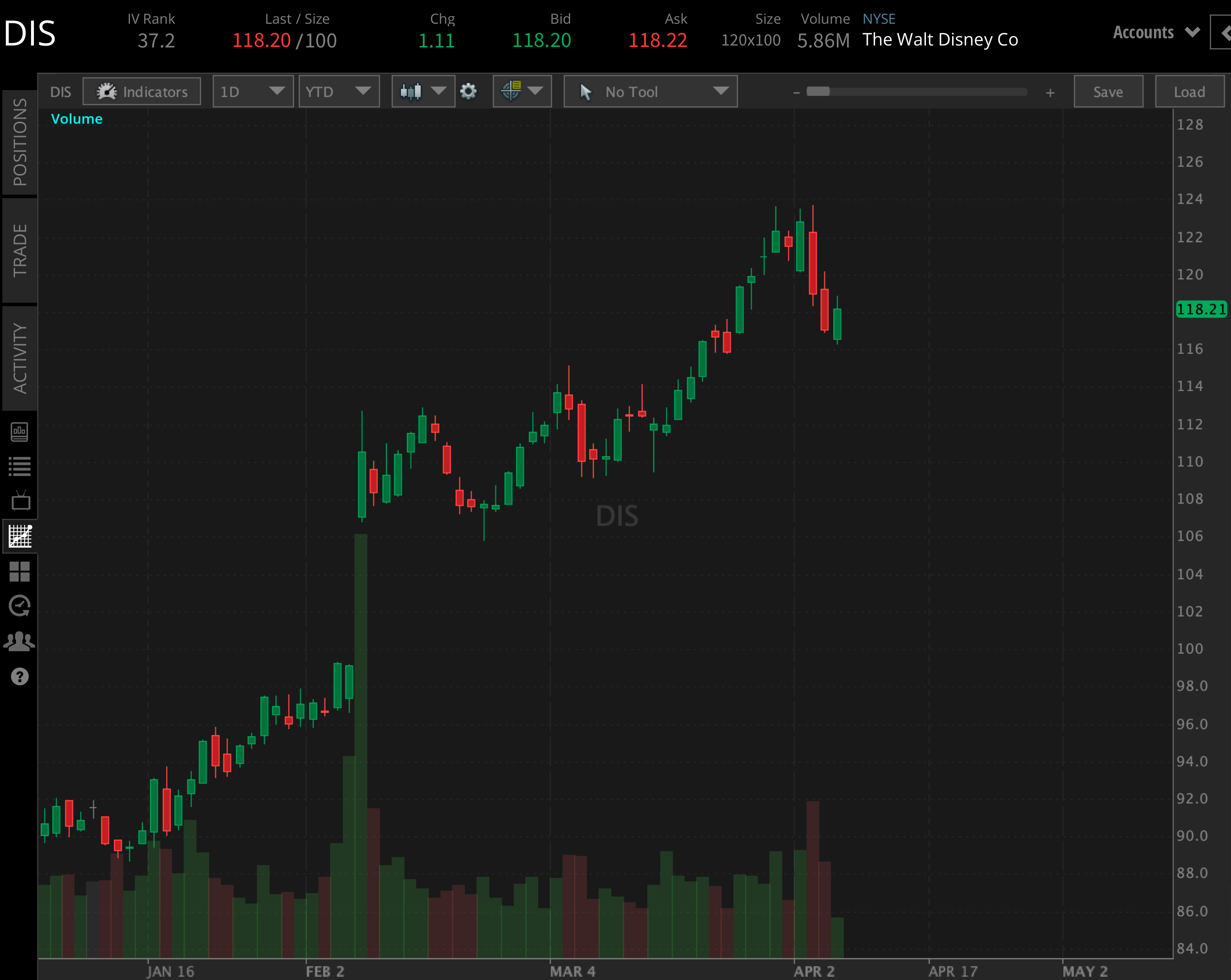Open the watchlist book icon

(20, 433)
